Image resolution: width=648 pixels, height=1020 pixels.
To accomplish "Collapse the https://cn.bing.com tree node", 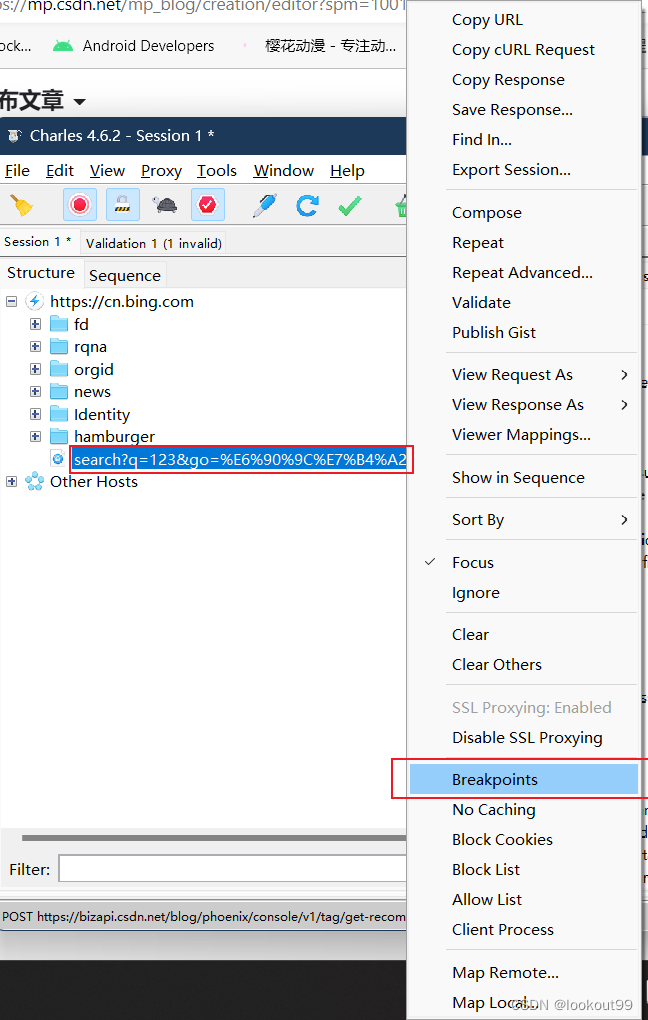I will click(11, 301).
